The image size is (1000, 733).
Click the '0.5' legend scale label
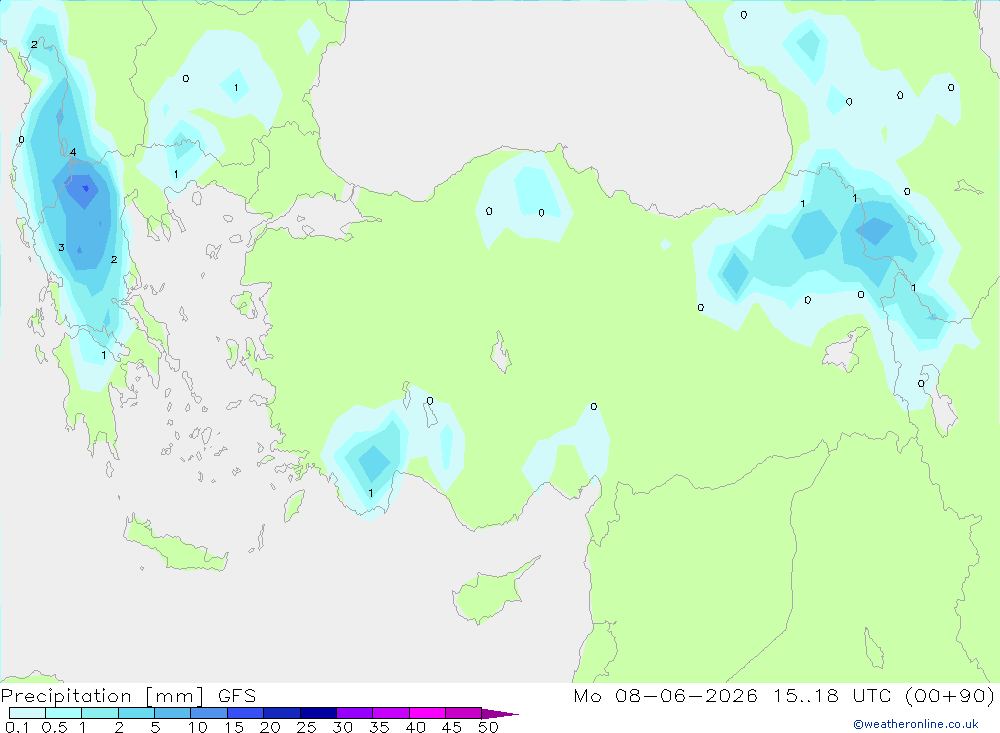click(x=54, y=727)
